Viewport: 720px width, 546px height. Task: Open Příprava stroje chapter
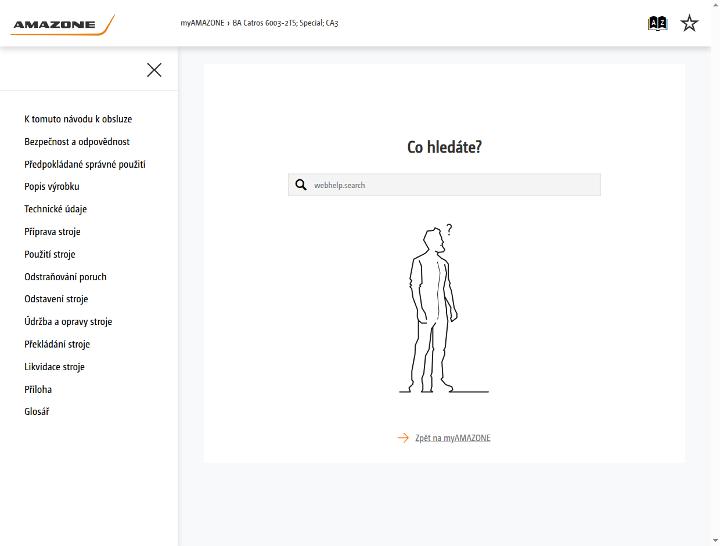tap(52, 232)
